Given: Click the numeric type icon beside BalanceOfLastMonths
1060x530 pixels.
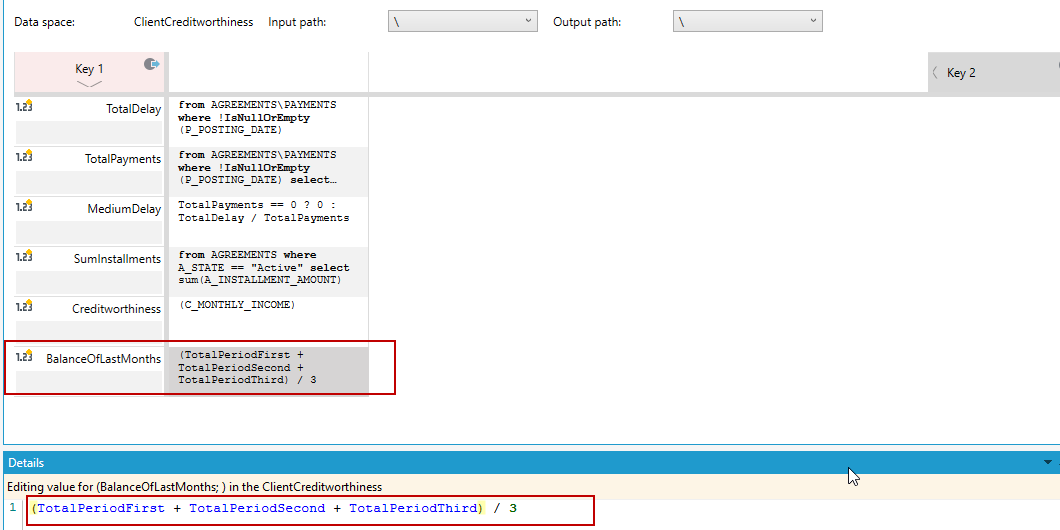Looking at the screenshot, I should (x=24, y=356).
